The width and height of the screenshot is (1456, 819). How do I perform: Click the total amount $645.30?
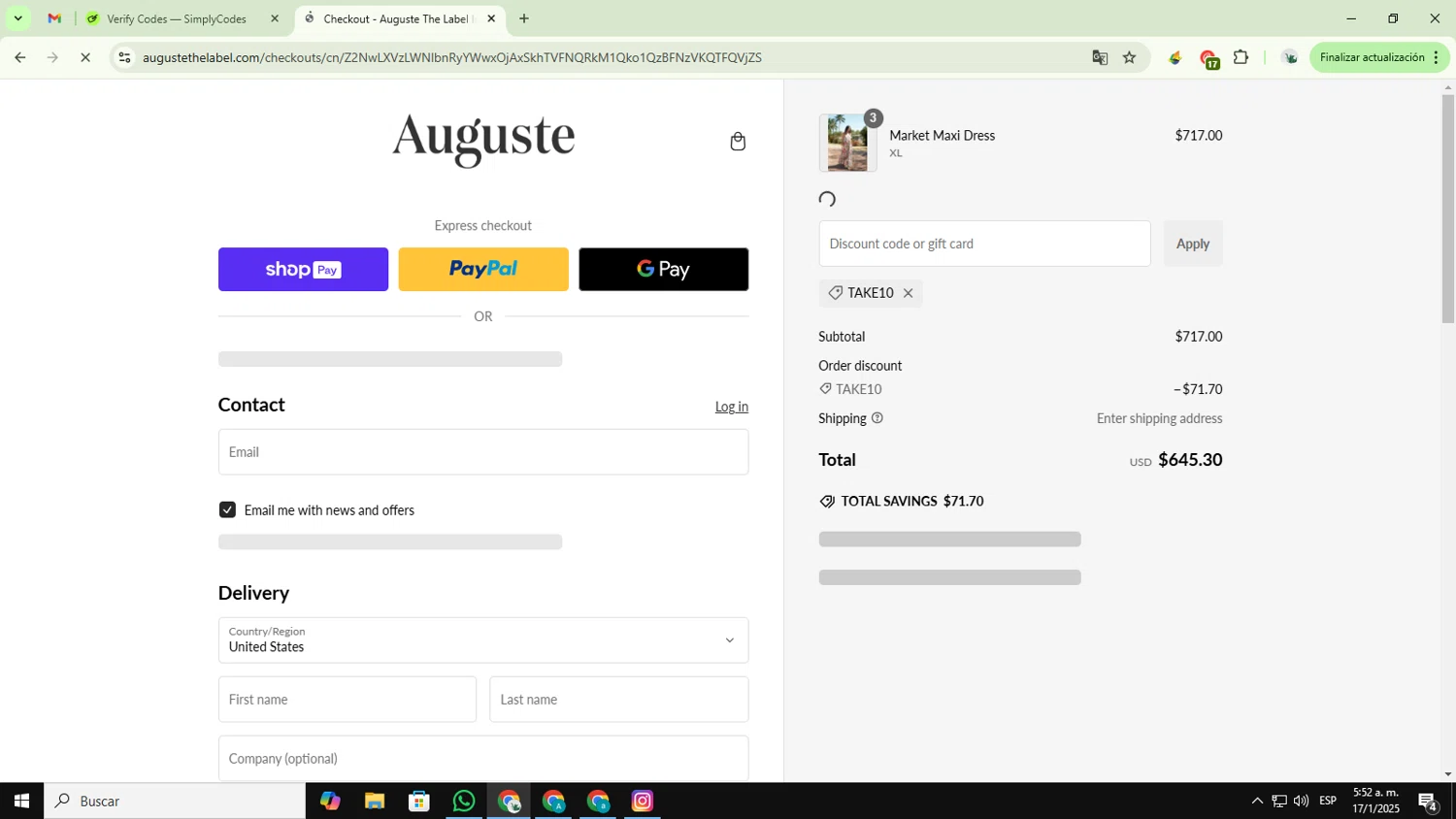pyautogui.click(x=1190, y=460)
